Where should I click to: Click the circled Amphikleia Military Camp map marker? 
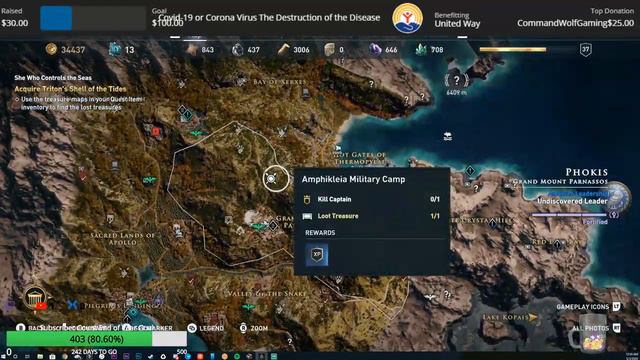click(x=276, y=178)
